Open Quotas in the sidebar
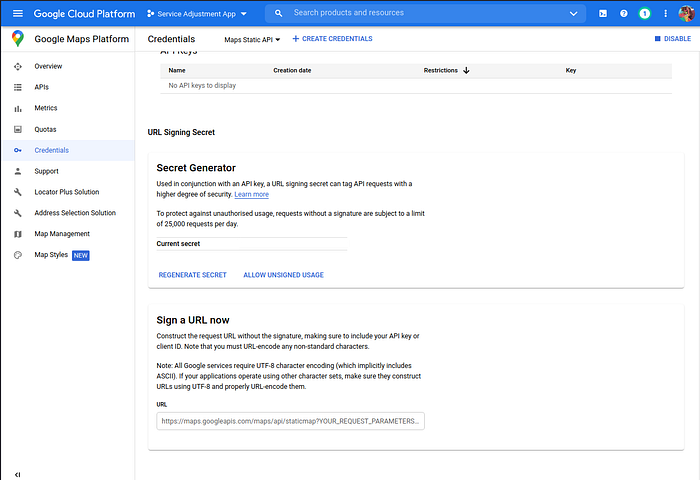The image size is (700, 480). 46,129
